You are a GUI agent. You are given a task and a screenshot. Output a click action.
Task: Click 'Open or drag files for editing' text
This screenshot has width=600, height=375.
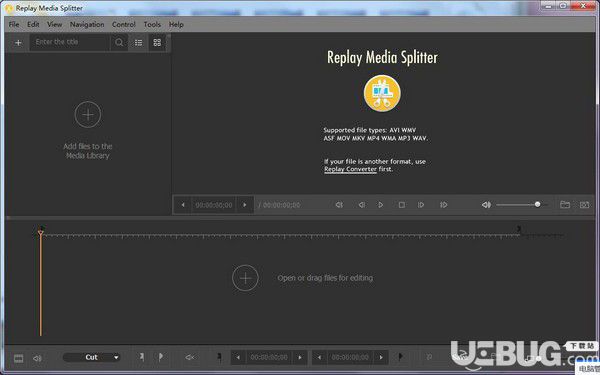click(x=325, y=278)
